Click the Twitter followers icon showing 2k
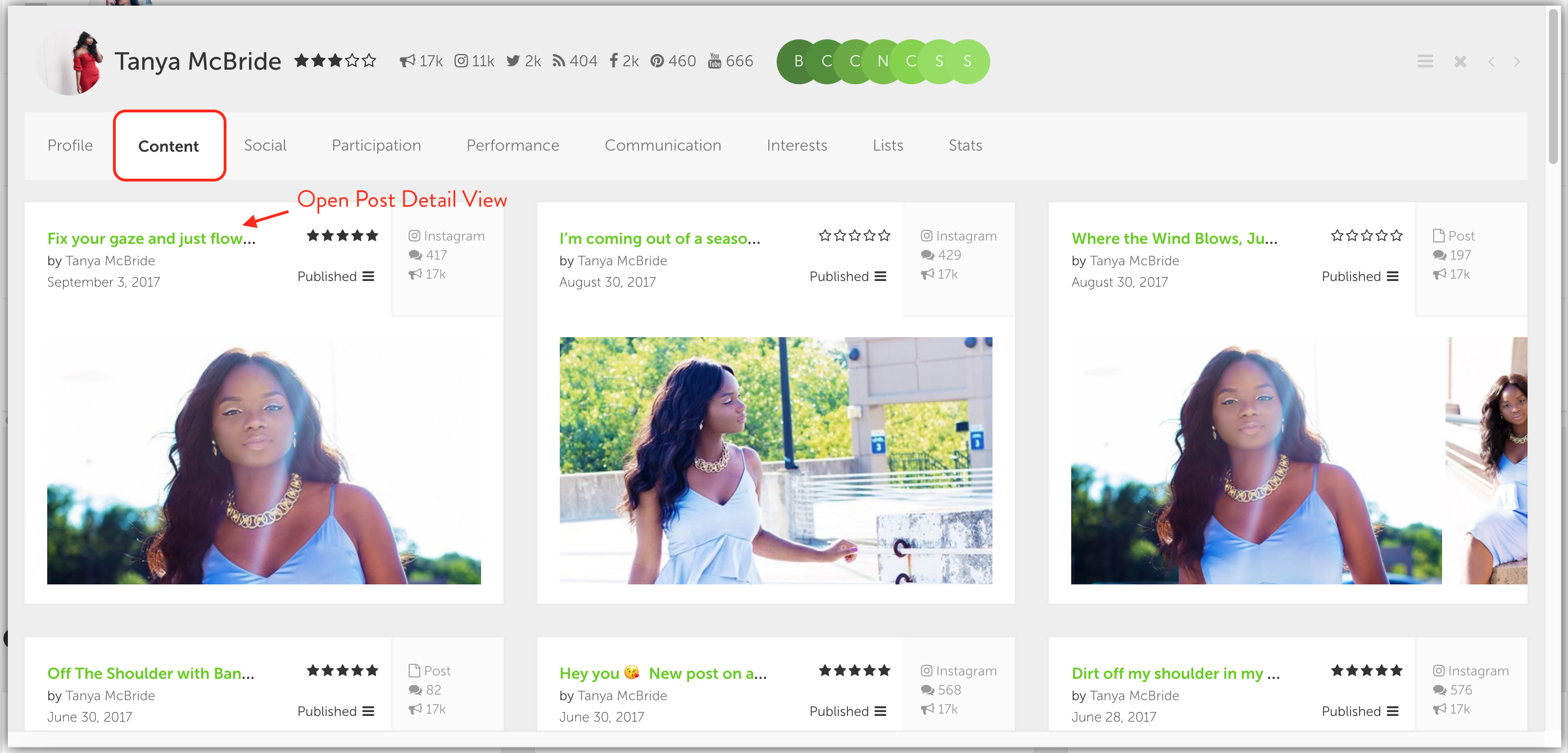This screenshot has height=753, width=1568. 513,61
